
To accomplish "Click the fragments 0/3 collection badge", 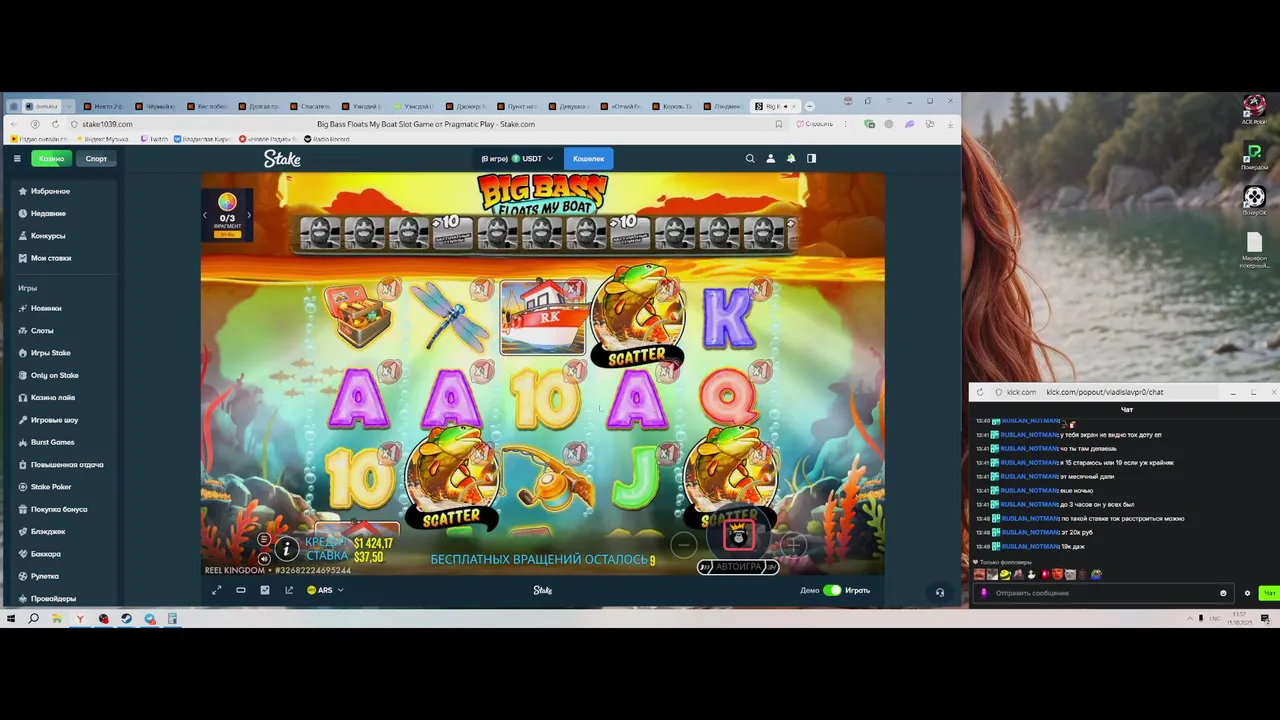I will click(227, 215).
